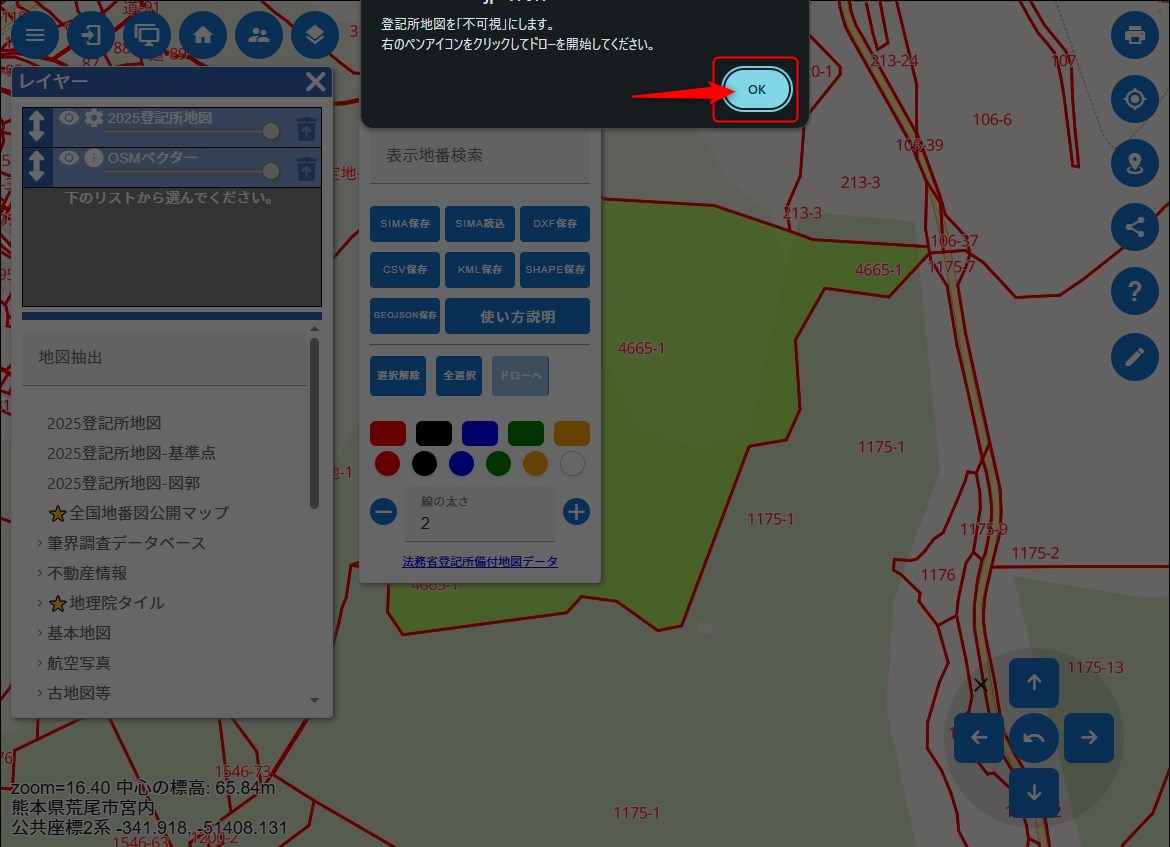Expand the 筆界調査データベース category
The image size is (1170, 847).
126,543
